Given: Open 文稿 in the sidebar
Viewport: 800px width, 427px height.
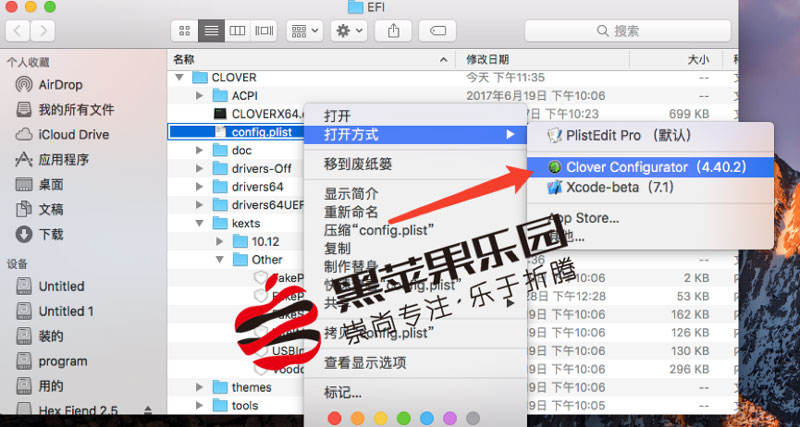Looking at the screenshot, I should 39,210.
